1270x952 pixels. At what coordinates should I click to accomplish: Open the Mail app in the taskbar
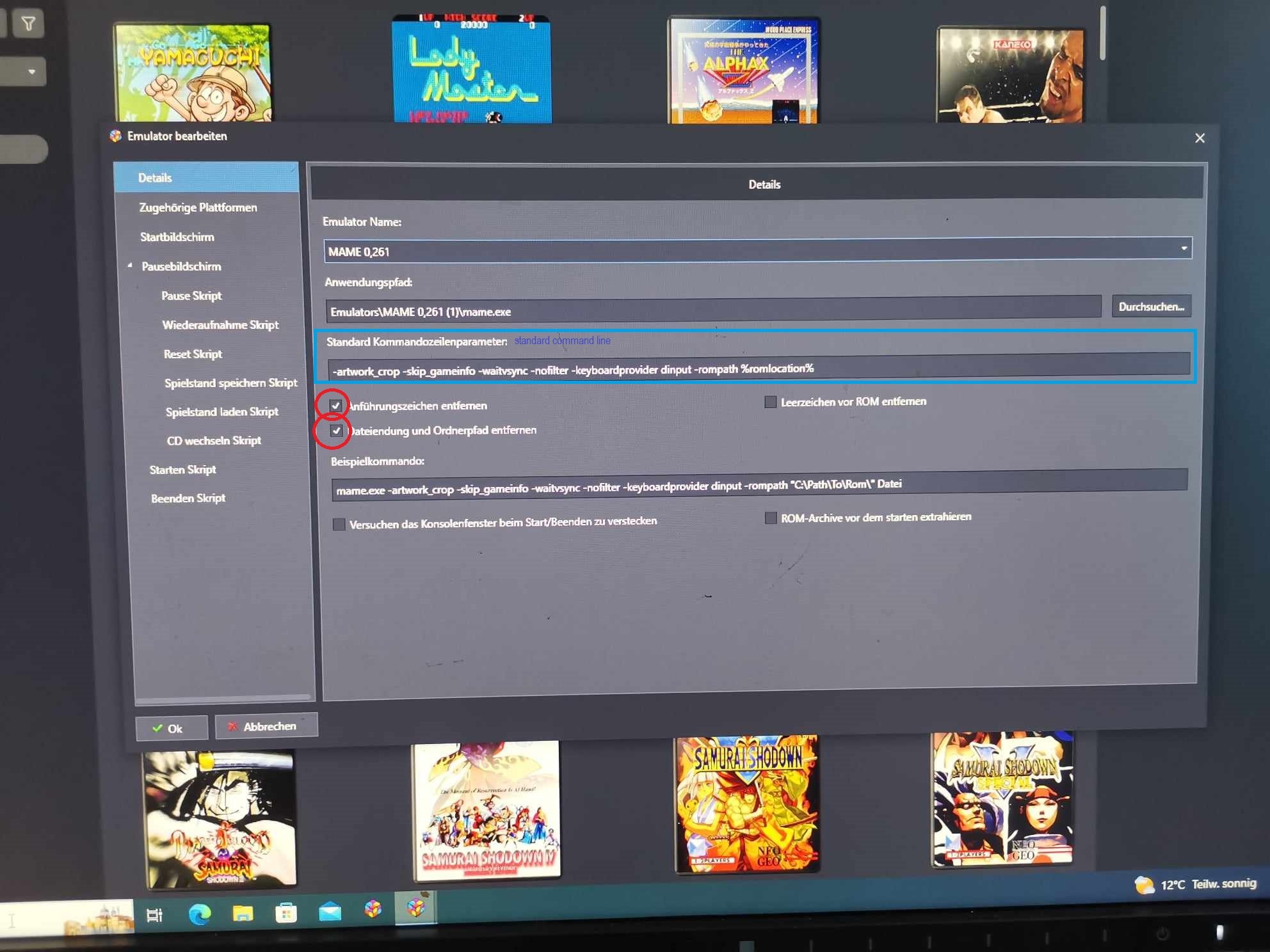pyautogui.click(x=330, y=912)
